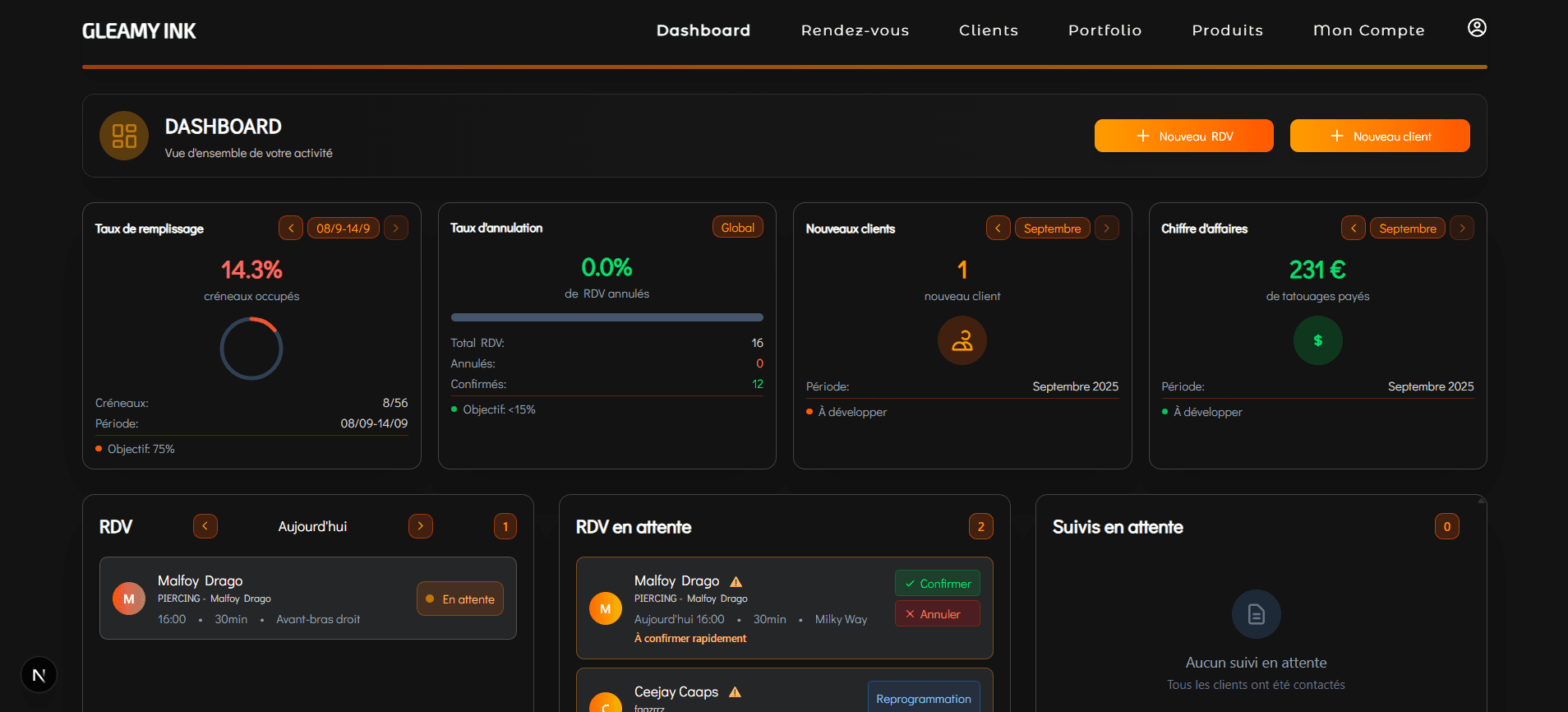Image resolution: width=1568 pixels, height=712 pixels.
Task: Navigate to the Portfolio page
Action: point(1105,30)
